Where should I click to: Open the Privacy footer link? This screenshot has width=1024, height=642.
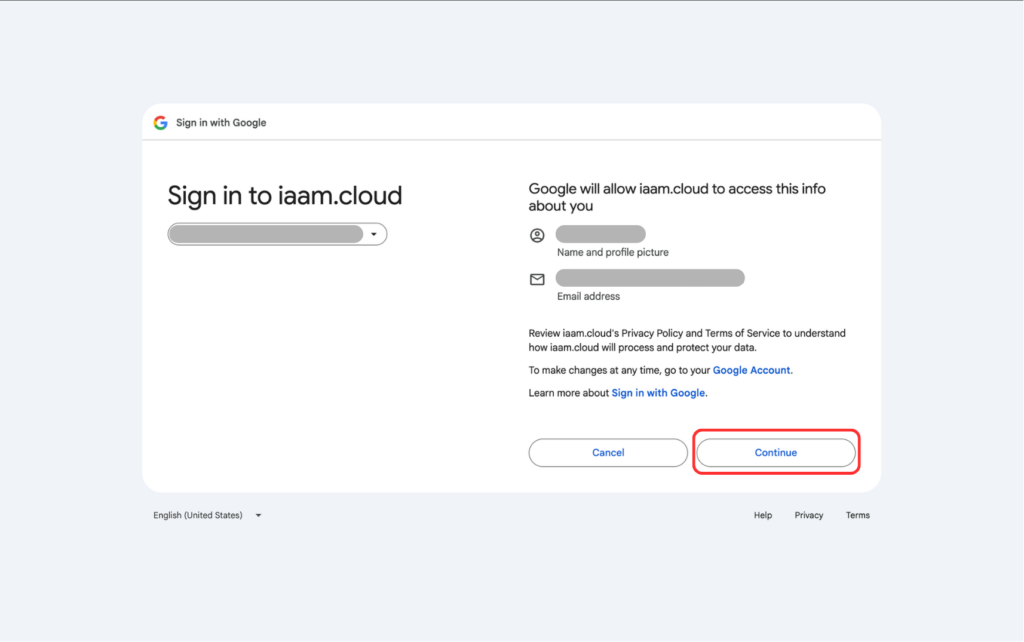pyautogui.click(x=808, y=515)
